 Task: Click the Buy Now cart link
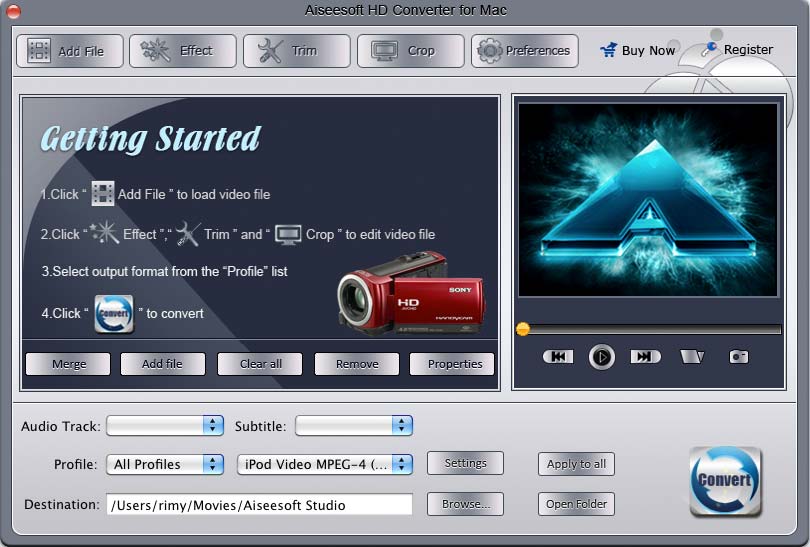pyautogui.click(x=637, y=51)
